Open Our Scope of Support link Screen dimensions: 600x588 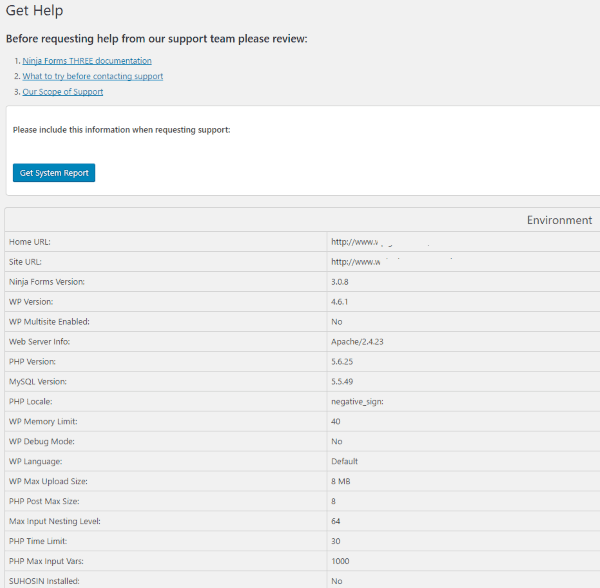pyautogui.click(x=63, y=92)
